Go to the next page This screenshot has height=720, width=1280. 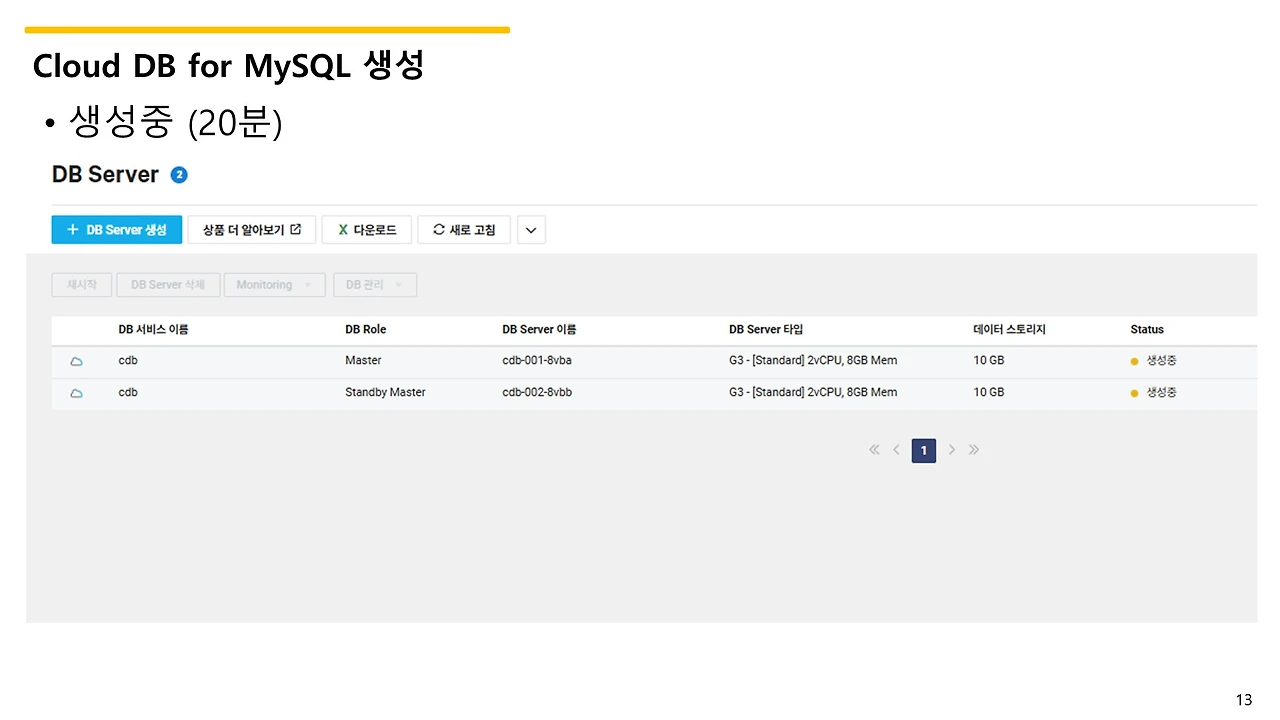point(951,450)
